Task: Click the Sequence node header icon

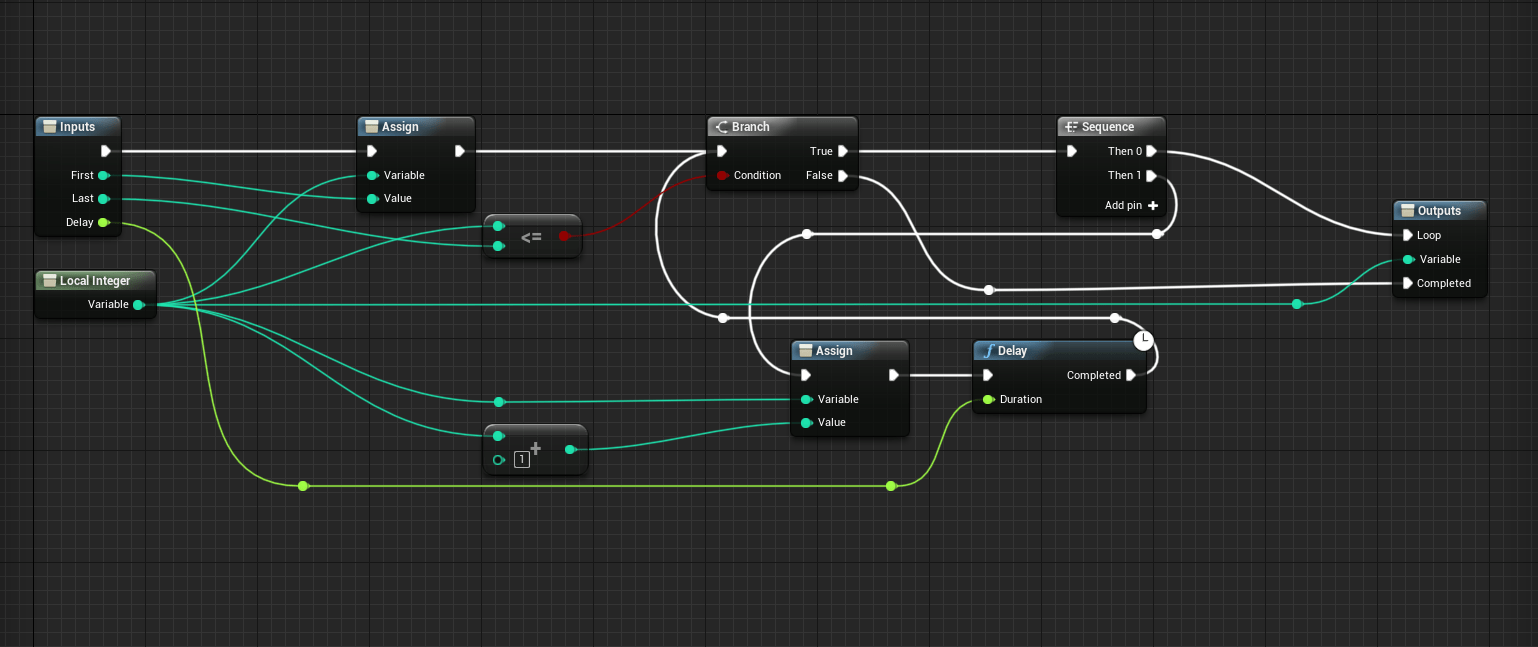Action: [x=1072, y=126]
